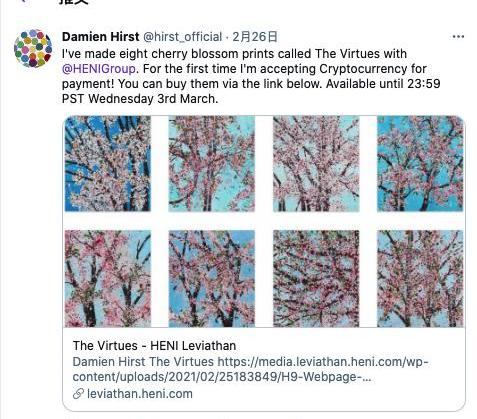Click the second print in the top row
Screen dimensions: 477x419
coord(212,164)
